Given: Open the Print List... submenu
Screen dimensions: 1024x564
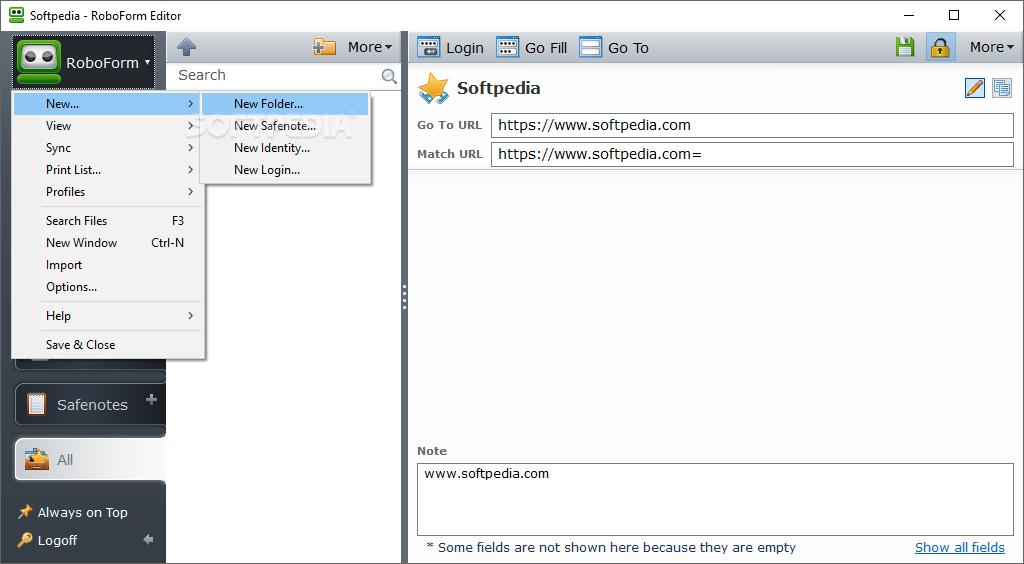Looking at the screenshot, I should (108, 170).
